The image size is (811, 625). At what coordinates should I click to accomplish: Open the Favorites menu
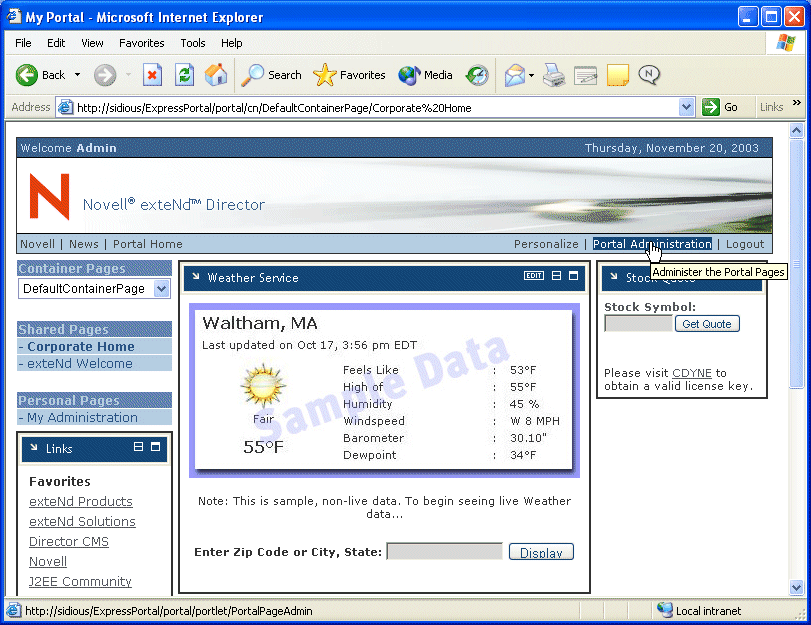coord(142,43)
